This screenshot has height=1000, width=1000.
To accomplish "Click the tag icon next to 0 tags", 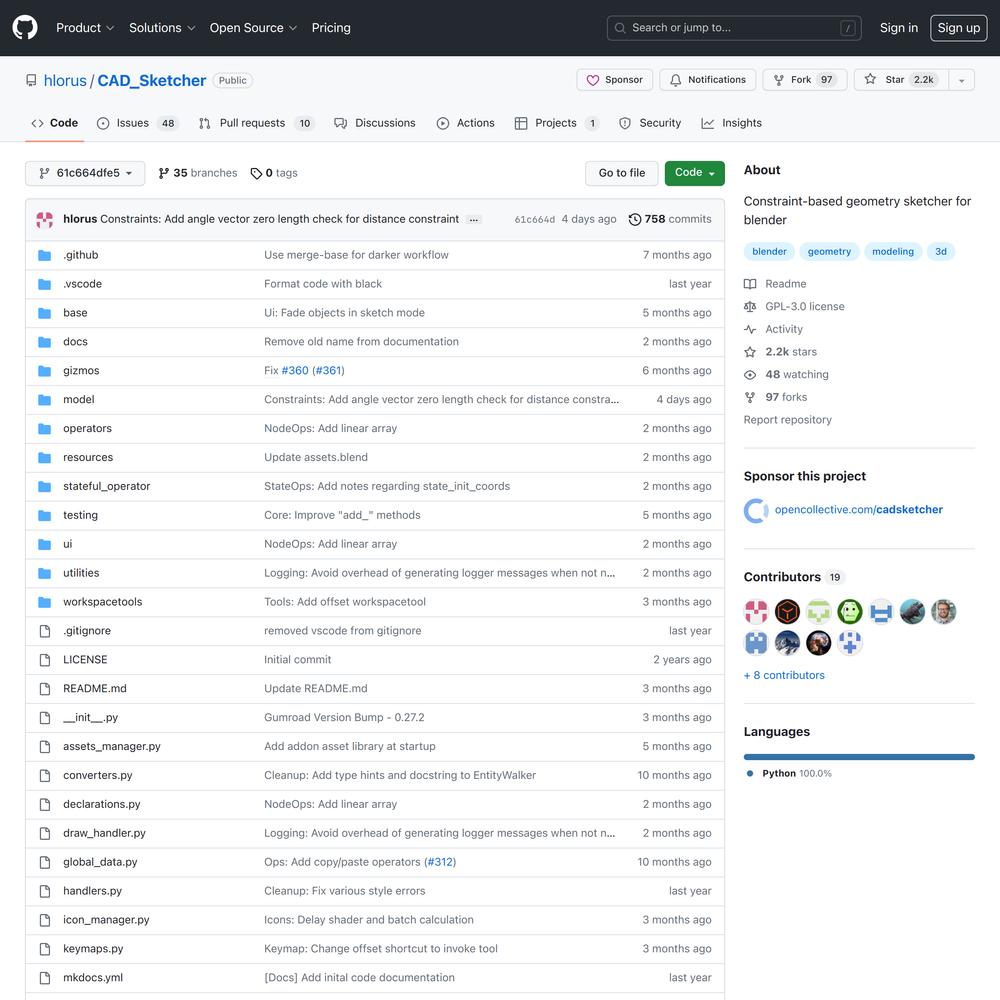I will [x=256, y=173].
